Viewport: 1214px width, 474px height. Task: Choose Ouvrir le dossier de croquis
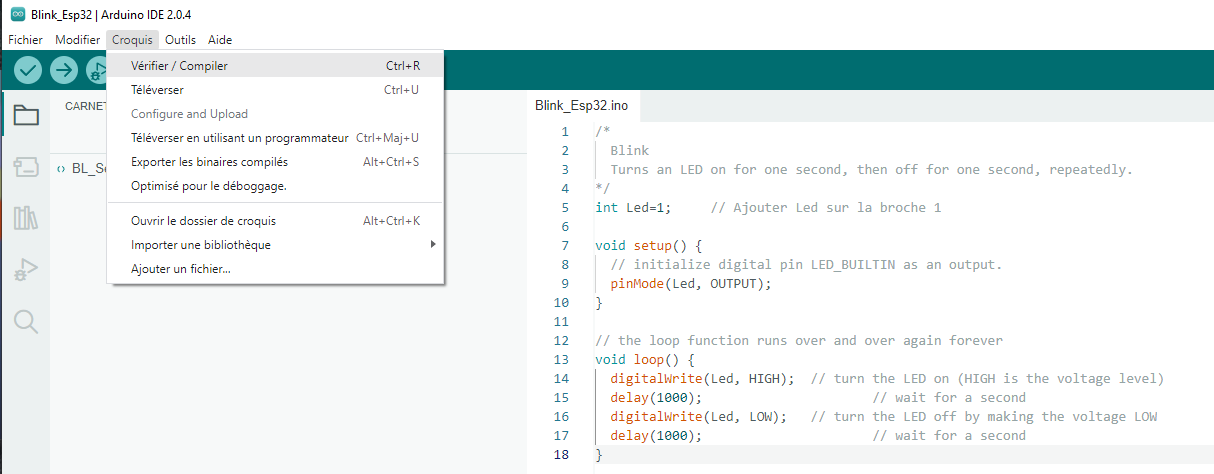tap(276, 221)
